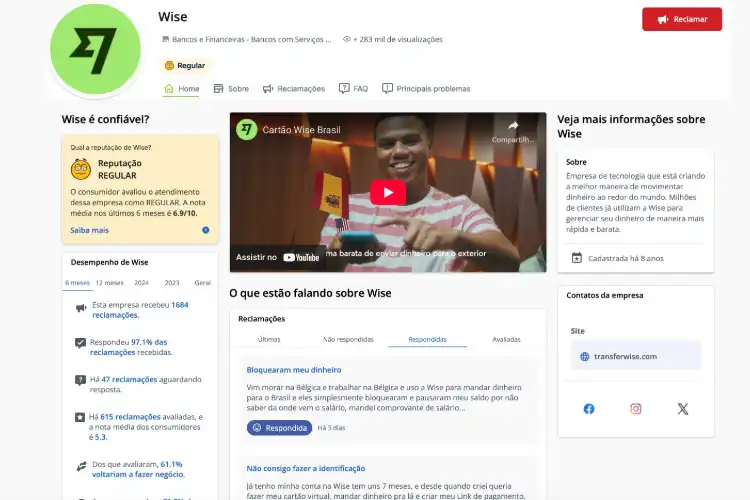
Task: Show the Não respondidas complaints tab
Action: (x=348, y=339)
